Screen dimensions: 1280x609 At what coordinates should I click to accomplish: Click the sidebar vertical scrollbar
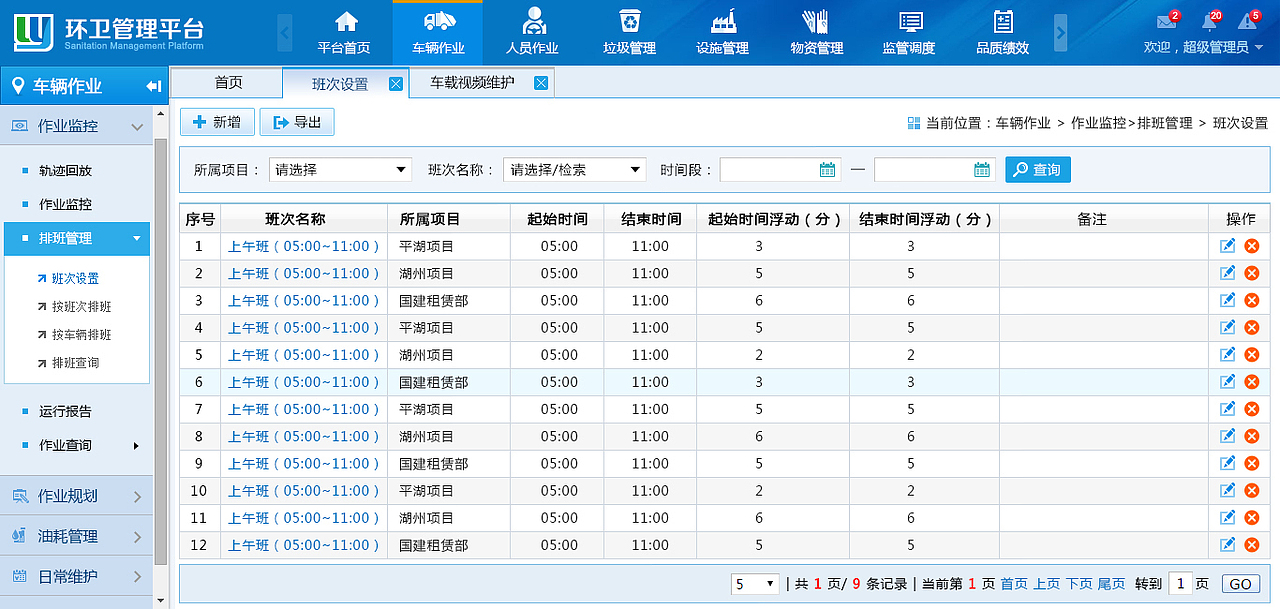click(x=160, y=350)
